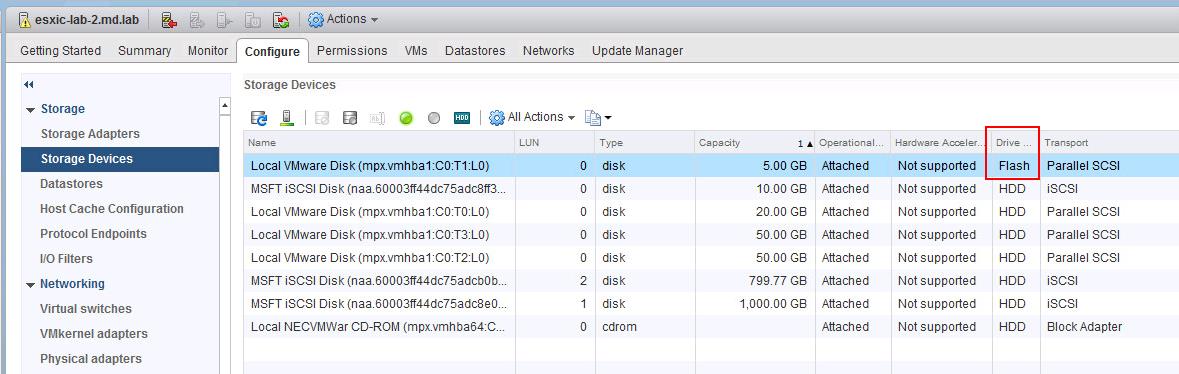Click the attach disk icon in Storage Devices toolbar
Screen dimensions: 1179x374
350,117
